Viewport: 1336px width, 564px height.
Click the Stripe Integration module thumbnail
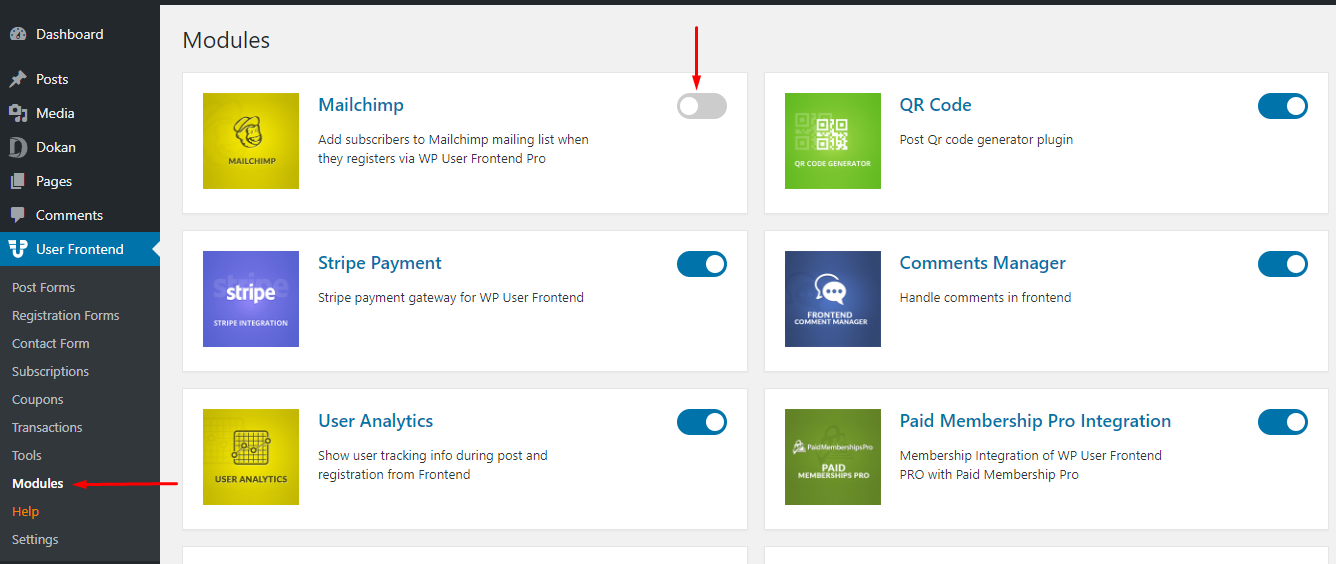click(x=251, y=299)
